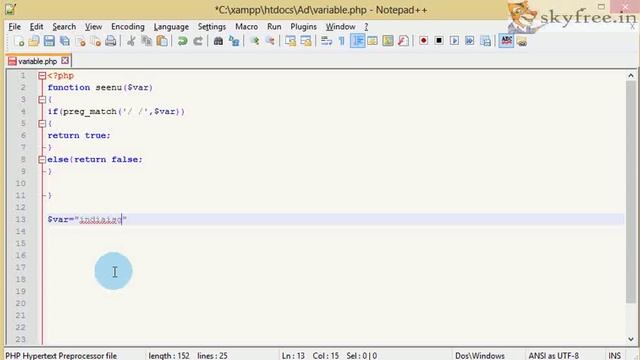Zoom in using toolbar icon
640x360 pixels.
[254, 41]
